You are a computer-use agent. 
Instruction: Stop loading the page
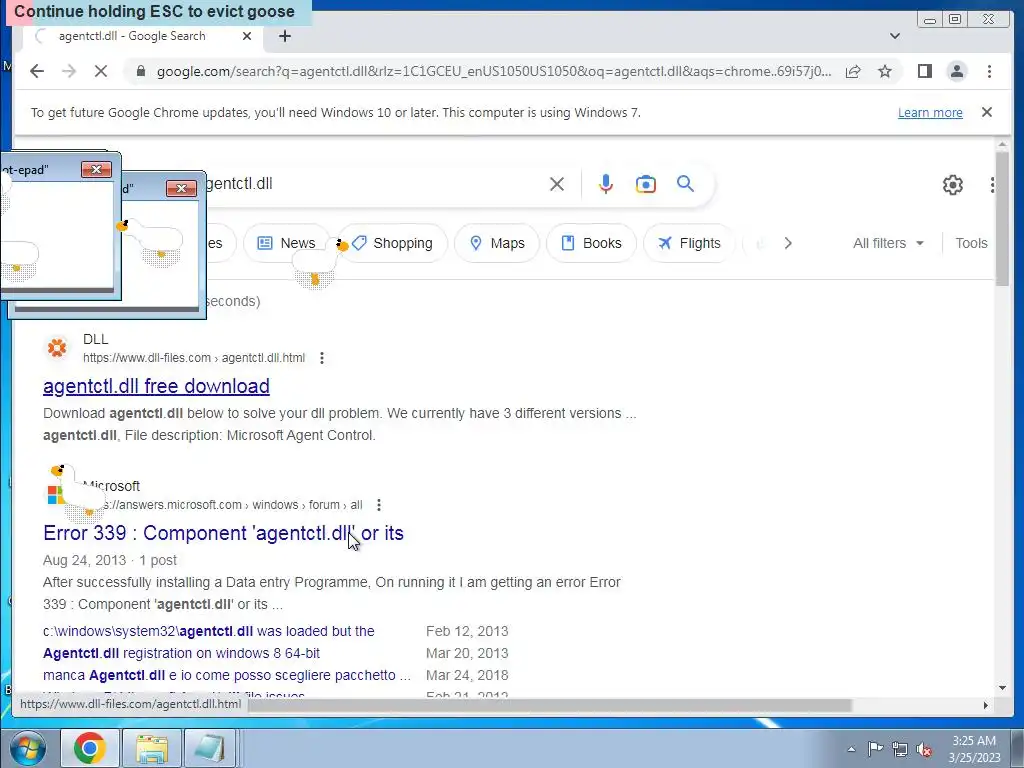(101, 71)
